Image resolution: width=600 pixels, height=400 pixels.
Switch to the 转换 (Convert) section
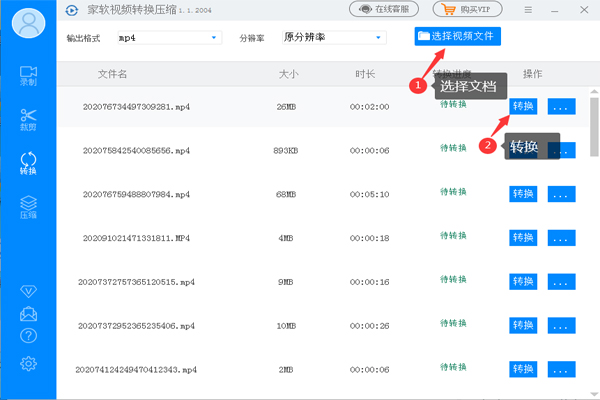pos(29,163)
